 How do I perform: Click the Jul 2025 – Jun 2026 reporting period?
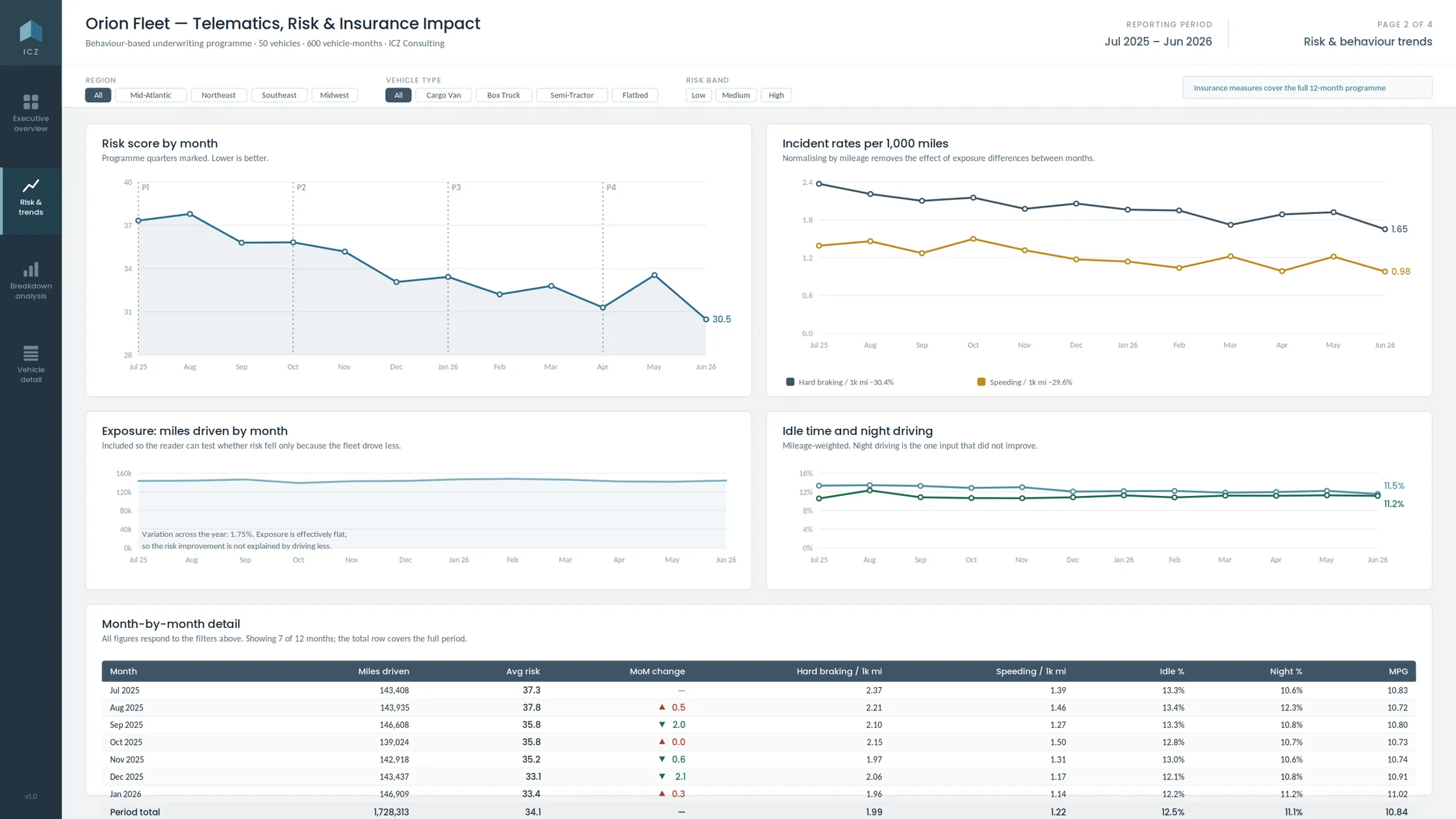[x=1158, y=42]
